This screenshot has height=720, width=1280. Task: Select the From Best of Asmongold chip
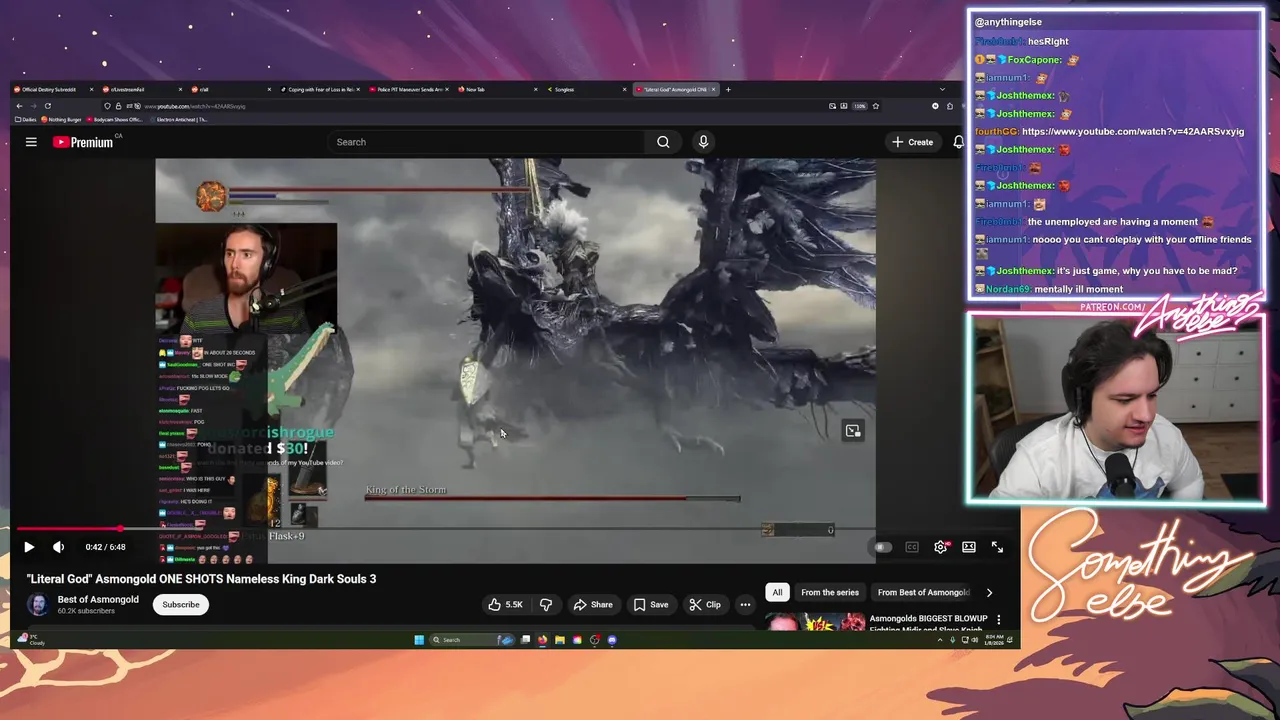[x=922, y=592]
